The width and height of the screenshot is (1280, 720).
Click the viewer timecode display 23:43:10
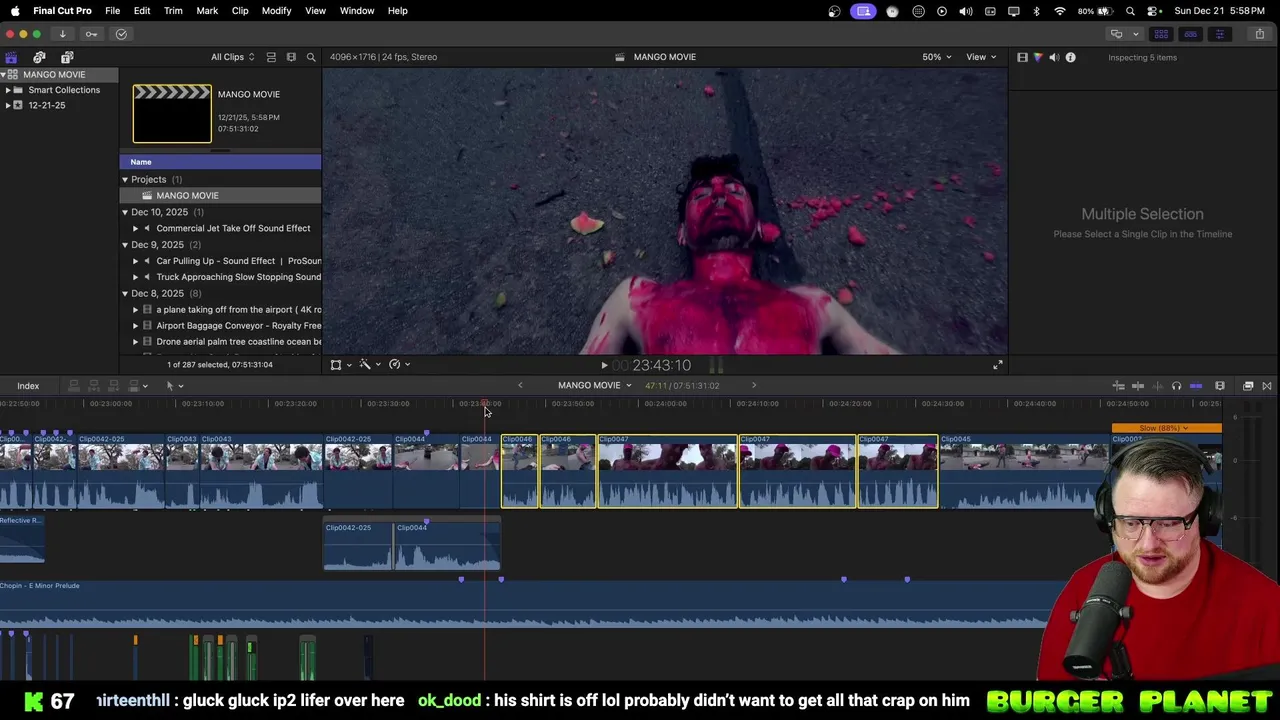(661, 366)
